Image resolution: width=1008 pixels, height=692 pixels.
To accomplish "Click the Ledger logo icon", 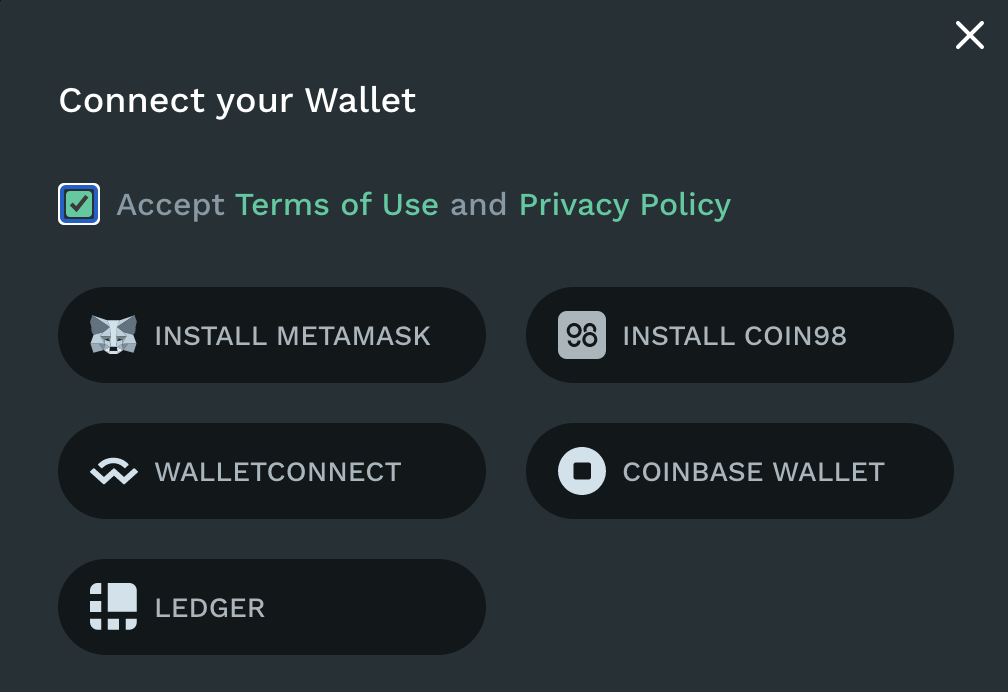I will pos(113,607).
